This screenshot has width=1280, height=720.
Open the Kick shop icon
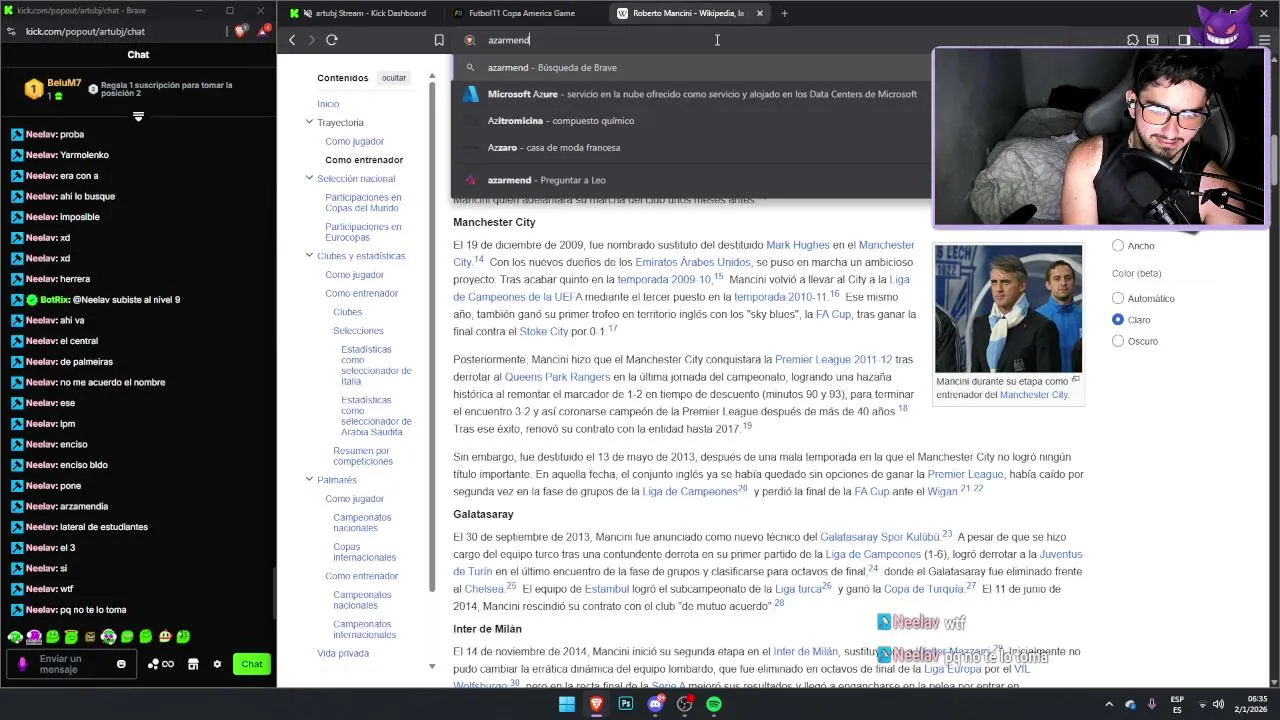(x=193, y=664)
